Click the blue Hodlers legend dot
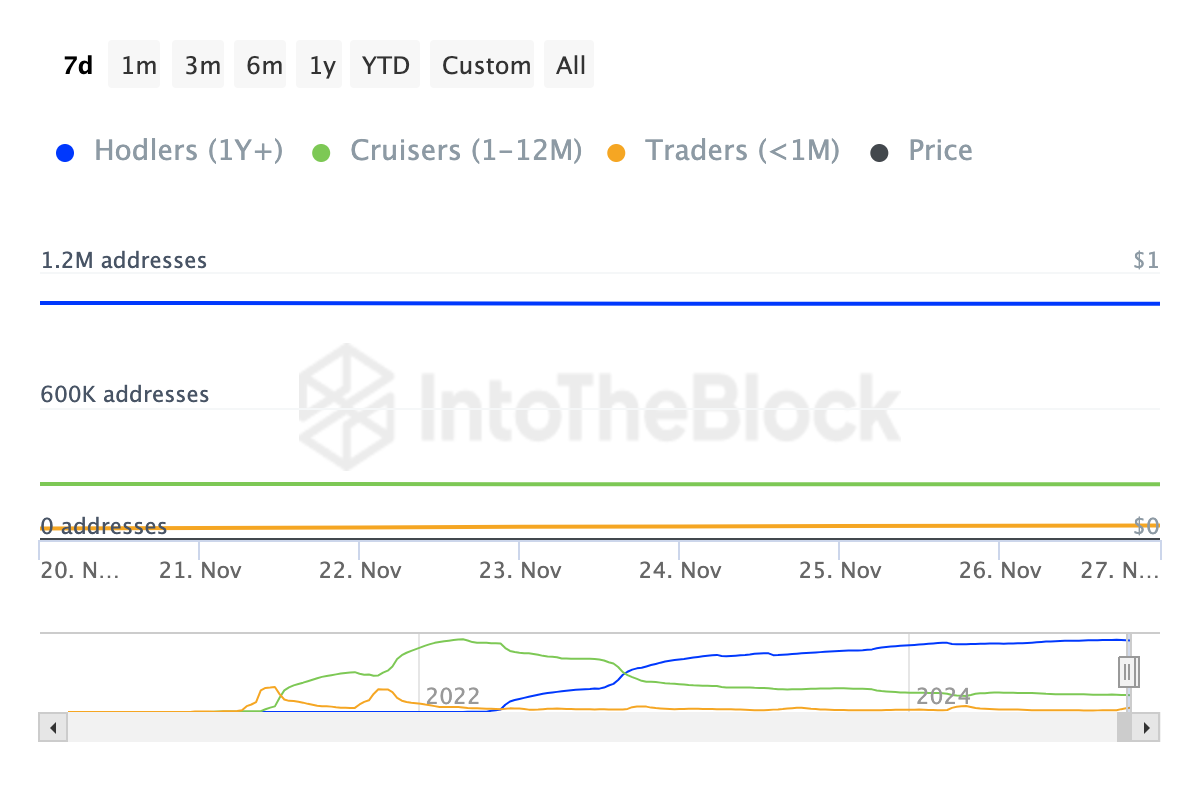The width and height of the screenshot is (1200, 800). [x=66, y=153]
